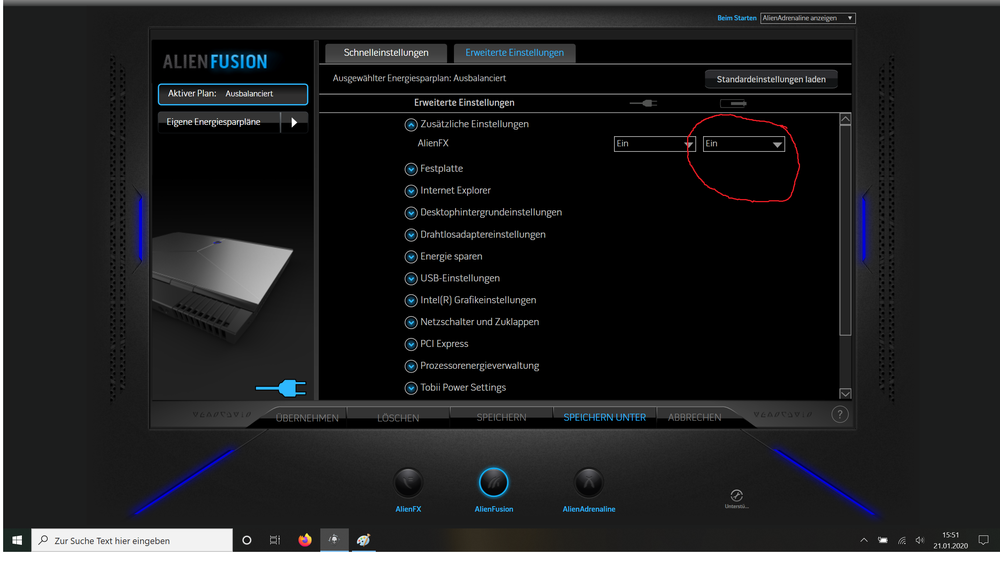Switch to the Erweiterte Einstellungen tab
1000x562 pixels.
[514, 53]
